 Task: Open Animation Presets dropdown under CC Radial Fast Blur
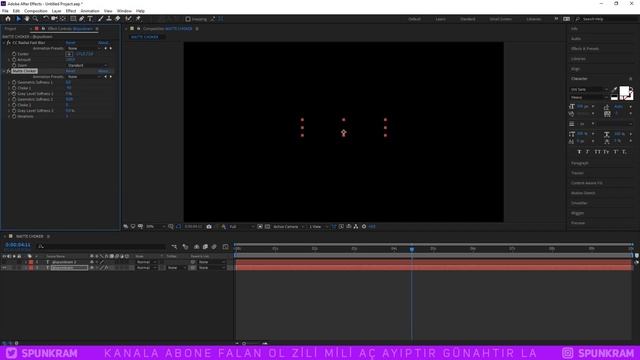84,48
